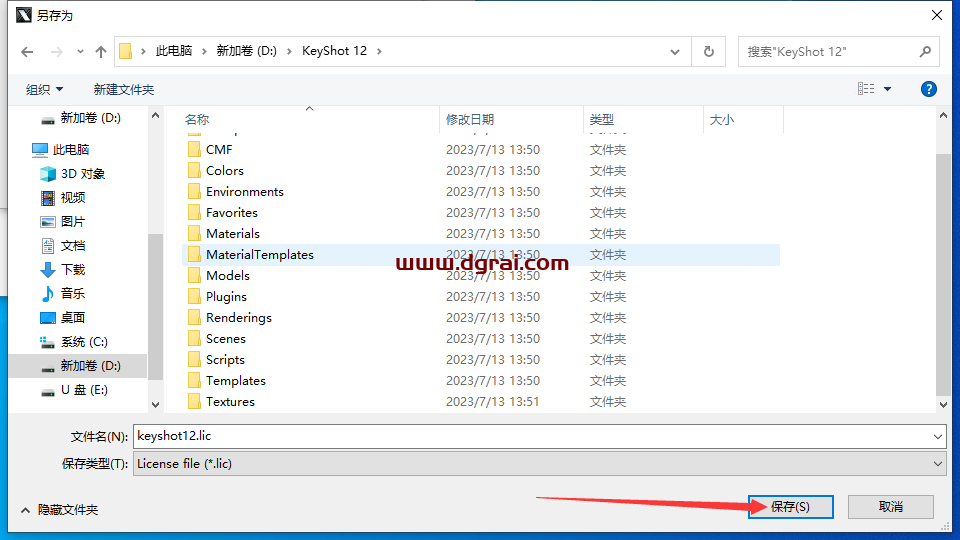The width and height of the screenshot is (960, 540).
Task: Select highlighted 新加卷 (D:) in the sidebar
Action: [x=78, y=366]
